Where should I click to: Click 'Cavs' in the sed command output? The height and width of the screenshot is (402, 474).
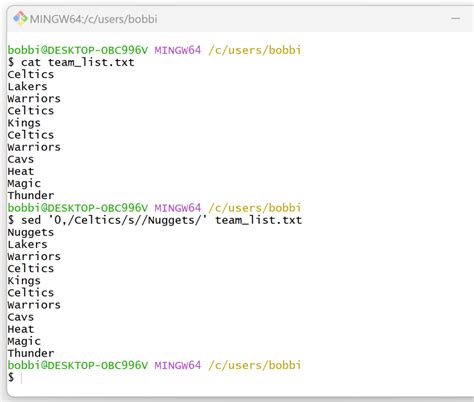(21, 317)
